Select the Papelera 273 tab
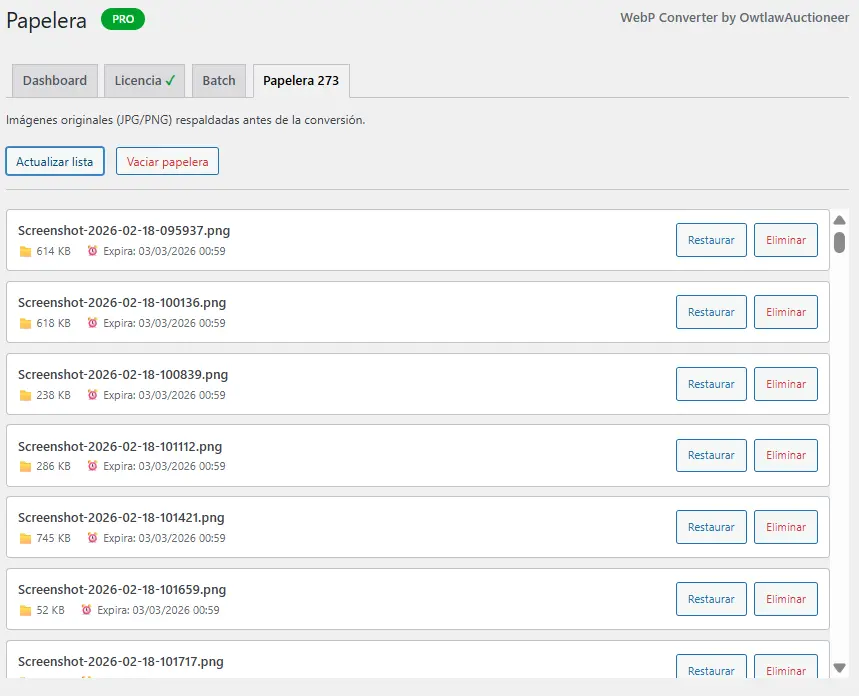The image size is (859, 696). tap(301, 81)
